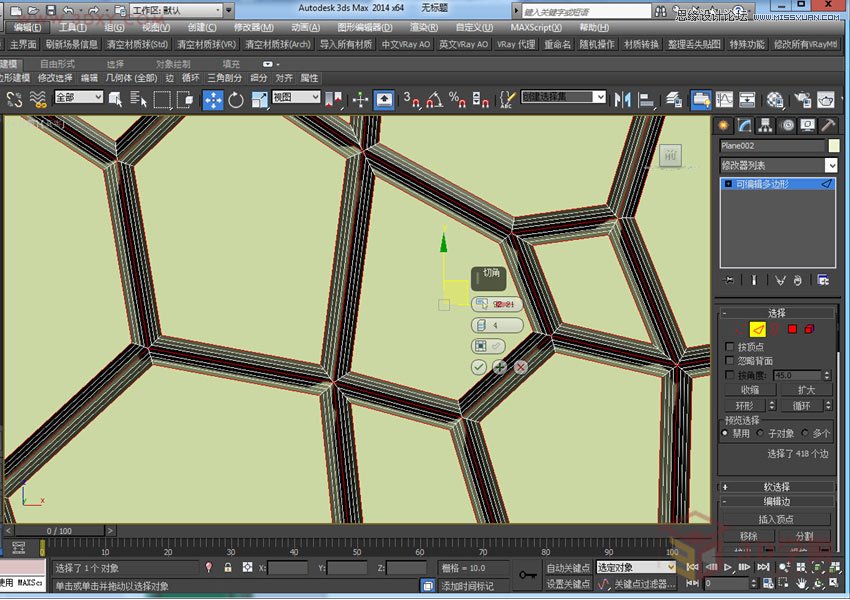Collapse the 选择 rollout
Viewport: 850px width, 600px height.
click(777, 313)
